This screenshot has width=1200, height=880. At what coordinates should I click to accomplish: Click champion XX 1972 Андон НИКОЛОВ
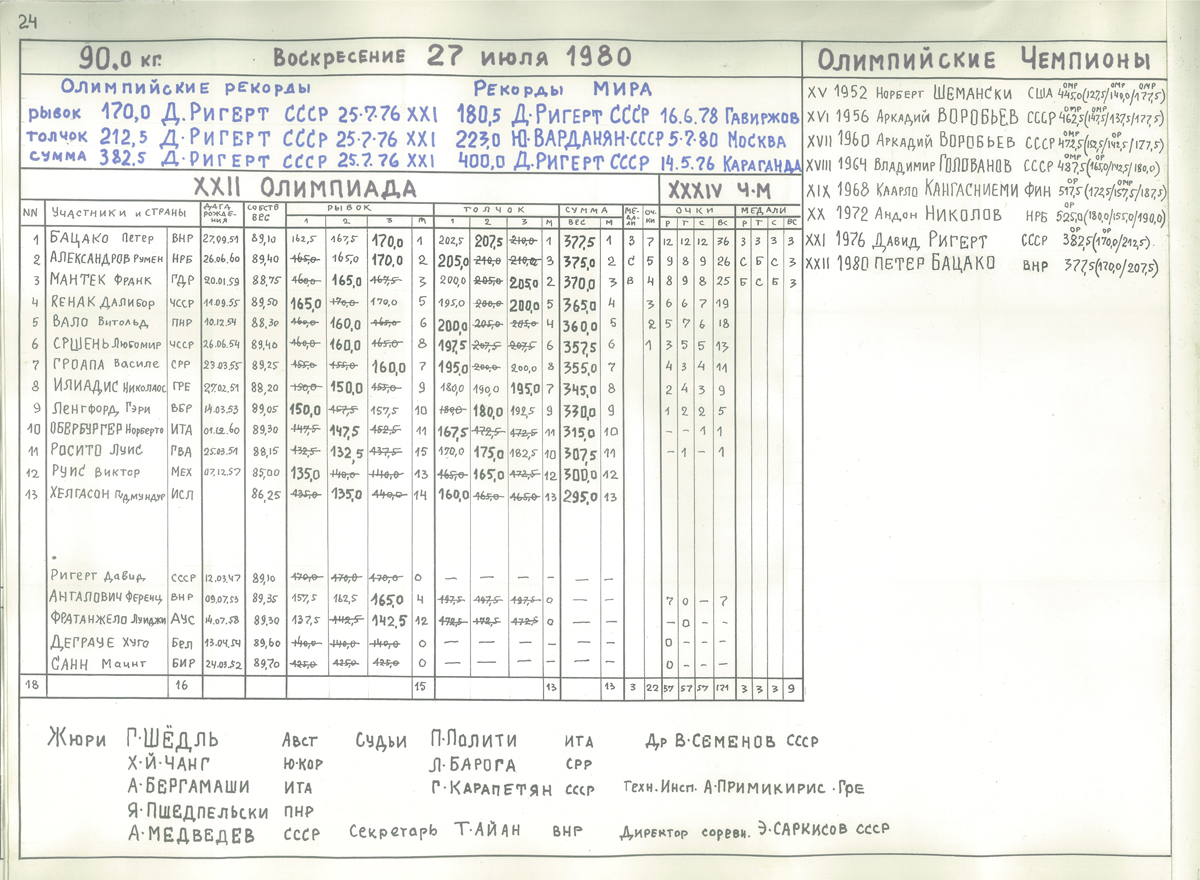pyautogui.click(x=985, y=216)
